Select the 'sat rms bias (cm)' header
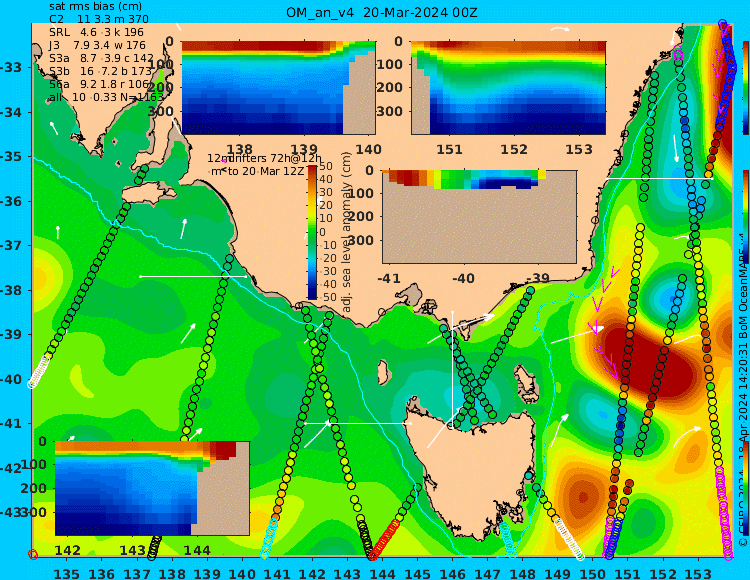The width and height of the screenshot is (750, 580). [96, 6]
